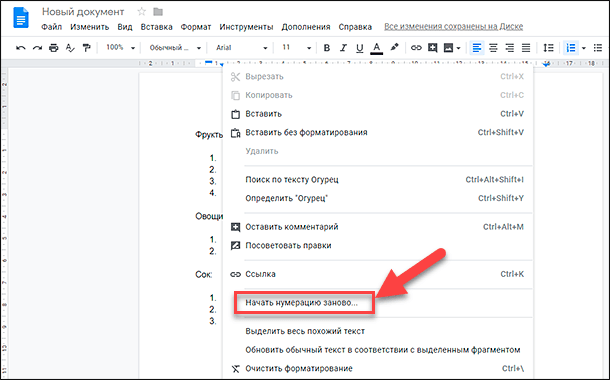610x380 pixels.
Task: Select the Paint format roller icon
Action: coord(86,48)
